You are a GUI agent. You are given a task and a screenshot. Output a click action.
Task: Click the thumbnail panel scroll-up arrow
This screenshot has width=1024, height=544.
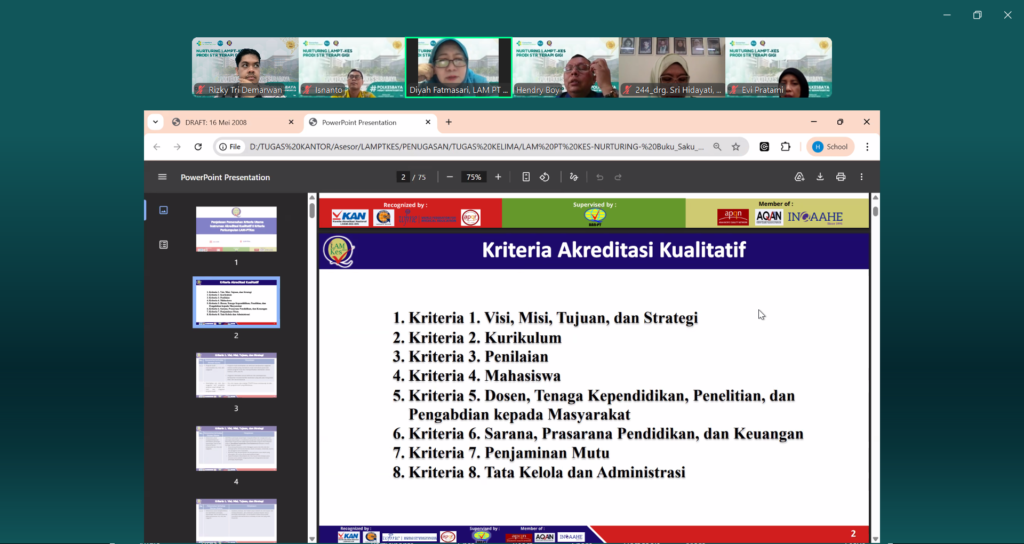pos(312,197)
